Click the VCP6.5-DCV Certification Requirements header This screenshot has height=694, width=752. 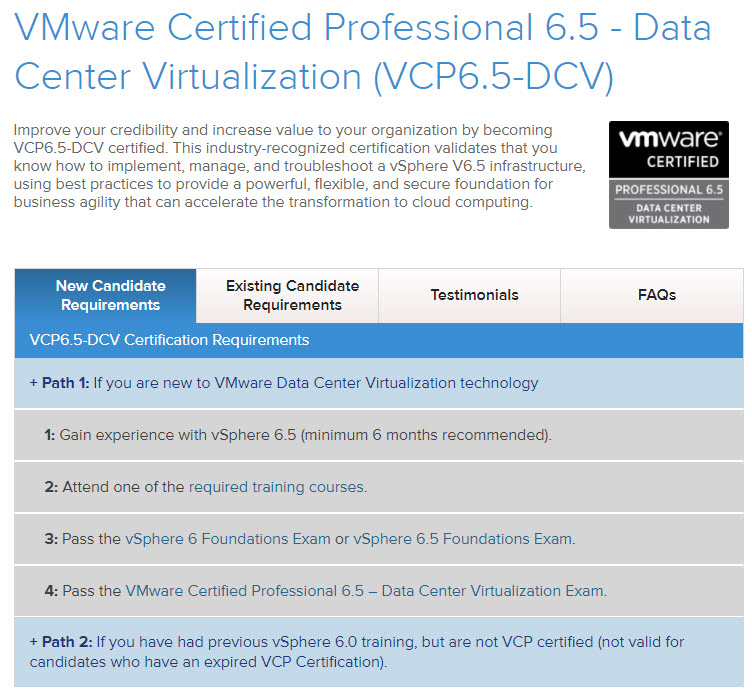coord(379,340)
